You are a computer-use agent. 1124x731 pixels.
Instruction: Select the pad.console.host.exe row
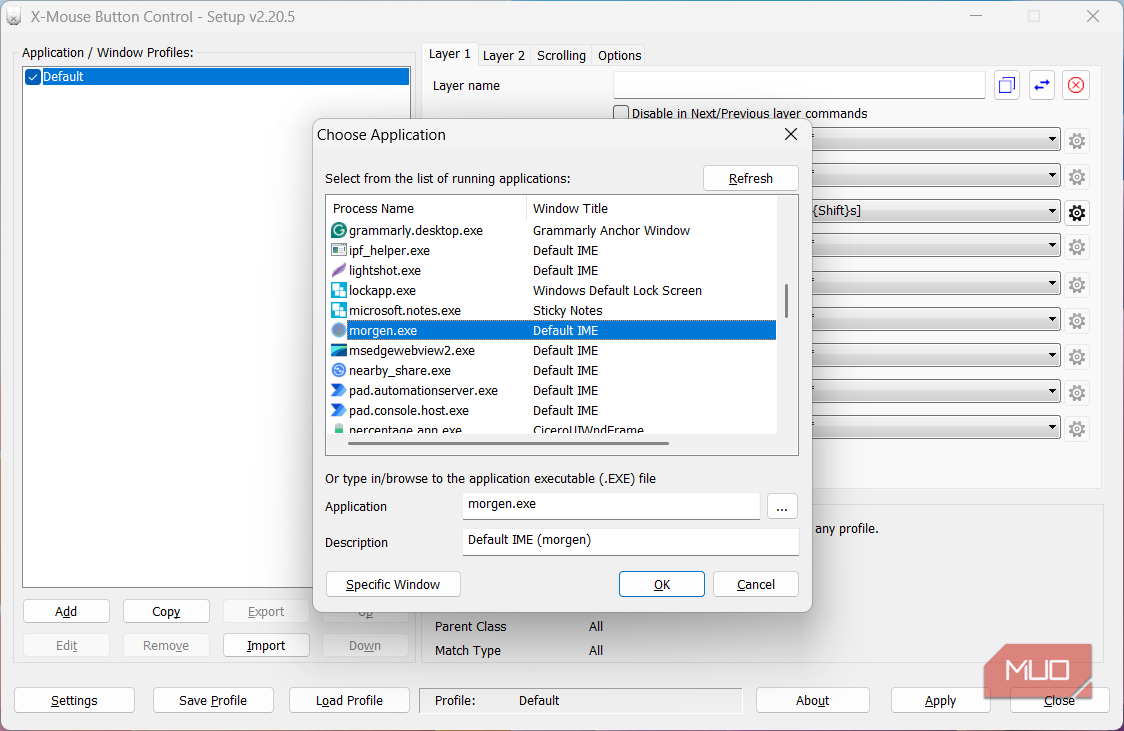(x=552, y=411)
